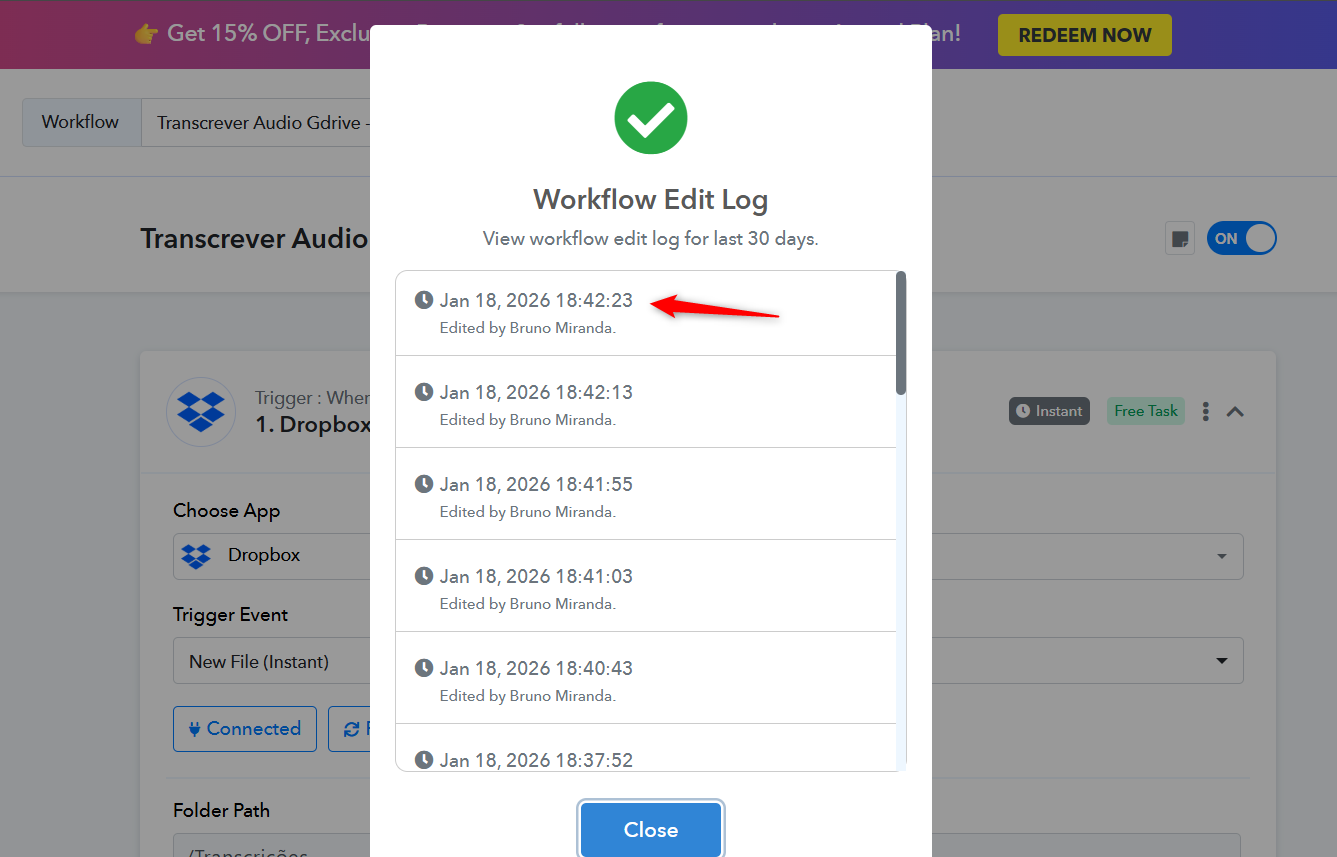Click the Connected button
The image size is (1337, 857).
[x=244, y=729]
